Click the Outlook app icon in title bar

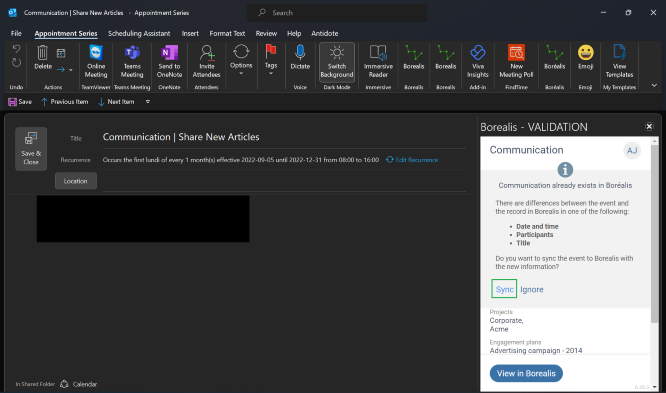(x=12, y=13)
